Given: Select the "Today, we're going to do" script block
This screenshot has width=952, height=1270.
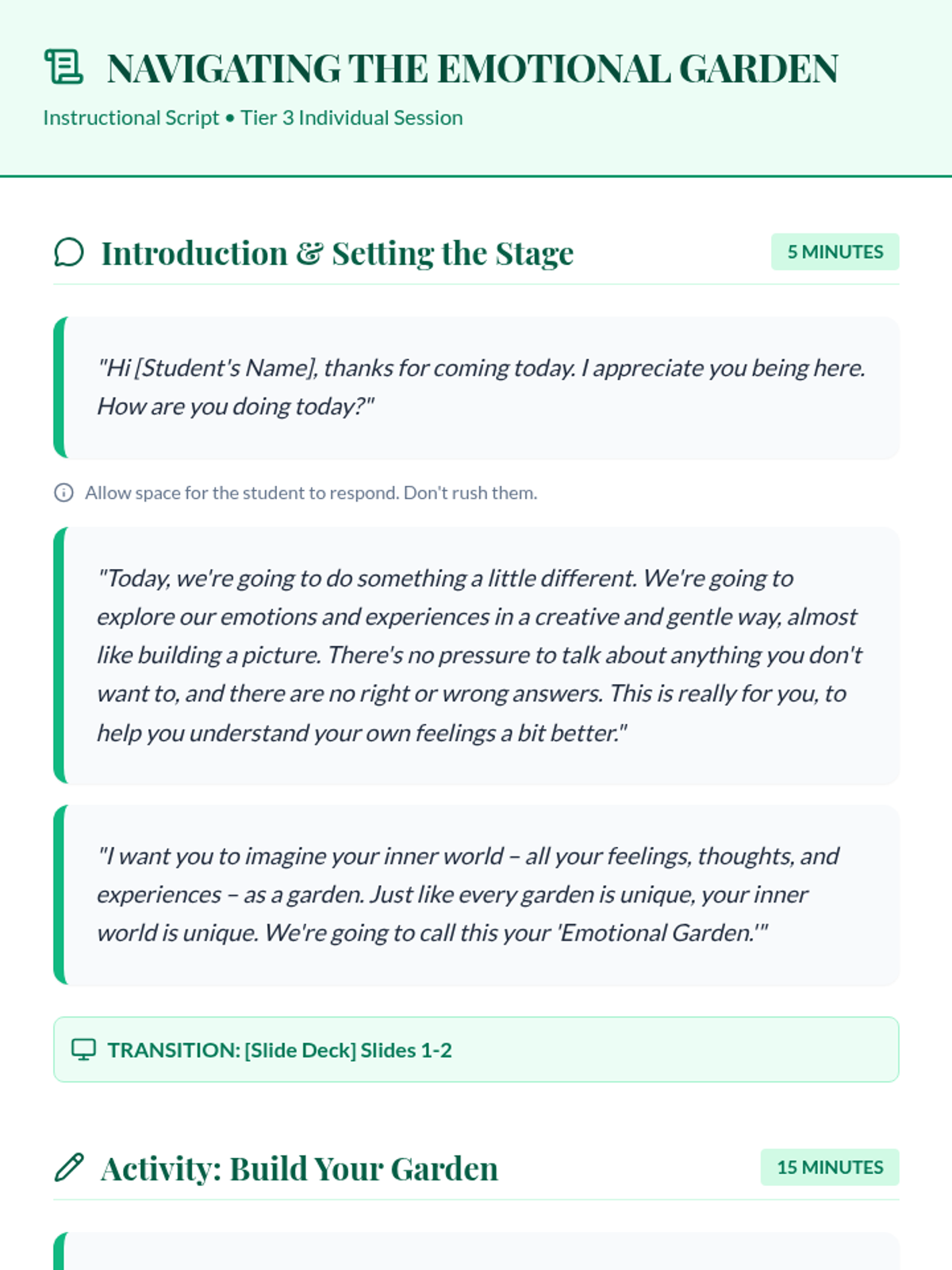Looking at the screenshot, I should 476,656.
